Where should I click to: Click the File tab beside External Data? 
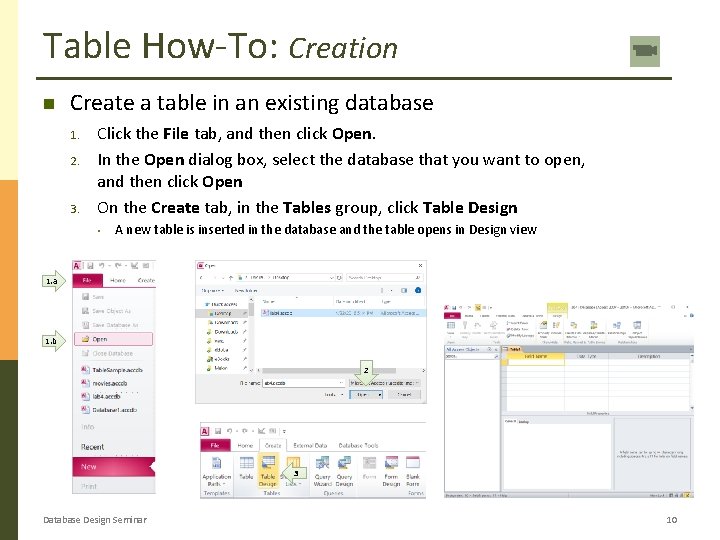215,445
